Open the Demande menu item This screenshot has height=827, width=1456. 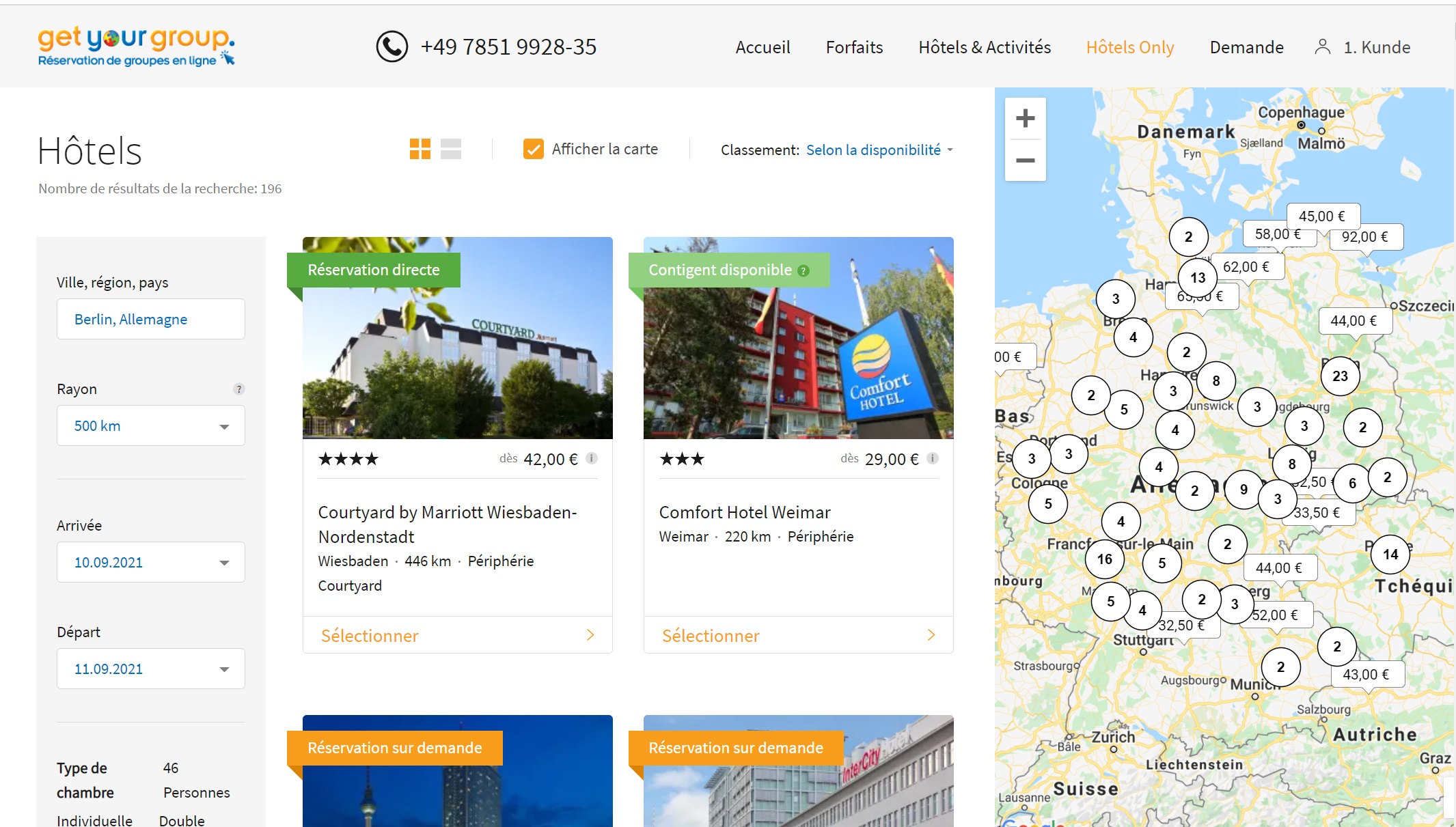1246,47
